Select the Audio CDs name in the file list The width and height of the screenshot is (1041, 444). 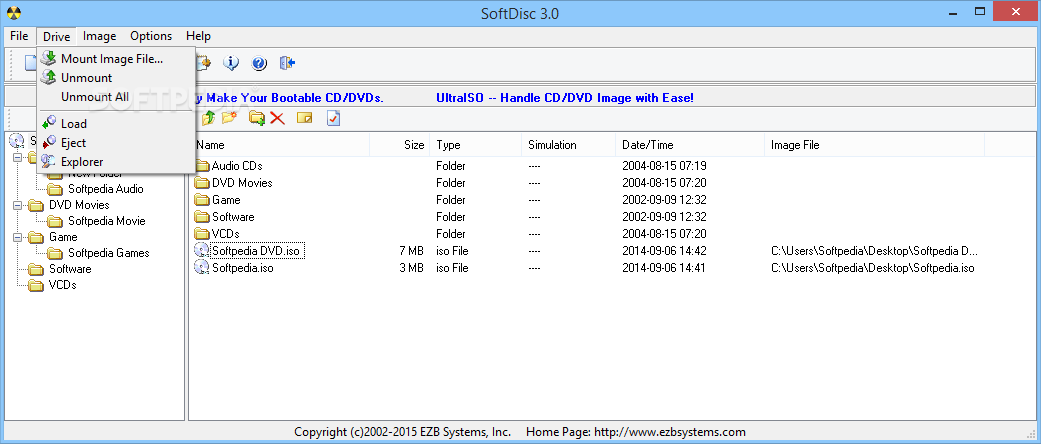click(237, 166)
